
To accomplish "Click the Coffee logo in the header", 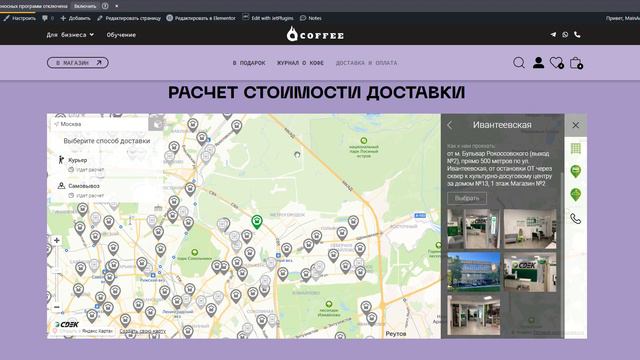I will 315,34.
